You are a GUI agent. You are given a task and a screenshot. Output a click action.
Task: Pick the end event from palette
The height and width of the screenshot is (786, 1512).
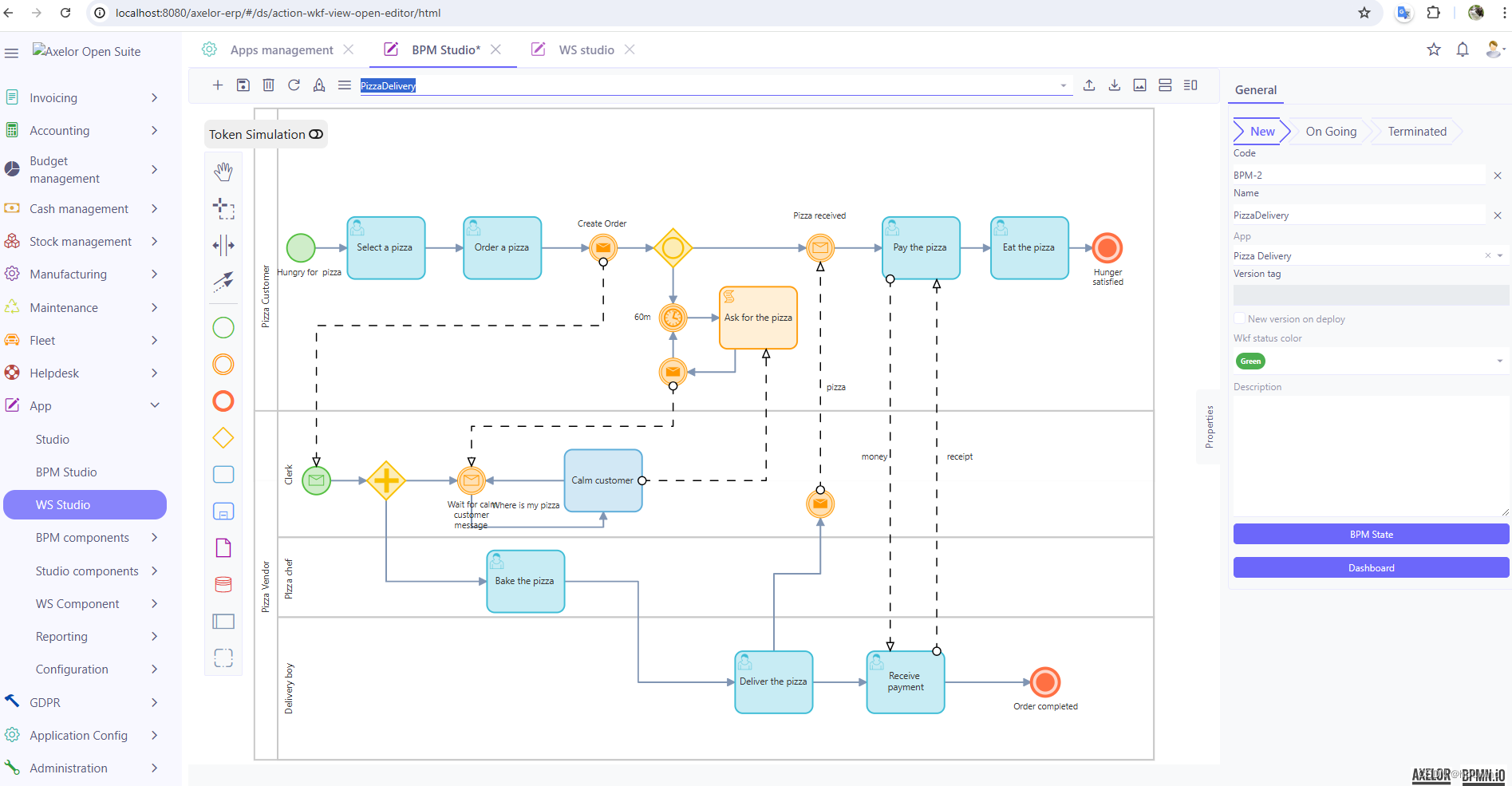point(223,401)
